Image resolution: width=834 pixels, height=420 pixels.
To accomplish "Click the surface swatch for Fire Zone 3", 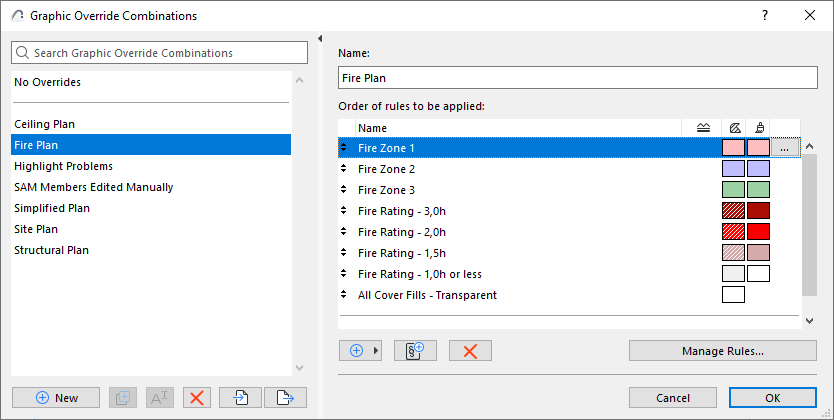I will click(758, 190).
